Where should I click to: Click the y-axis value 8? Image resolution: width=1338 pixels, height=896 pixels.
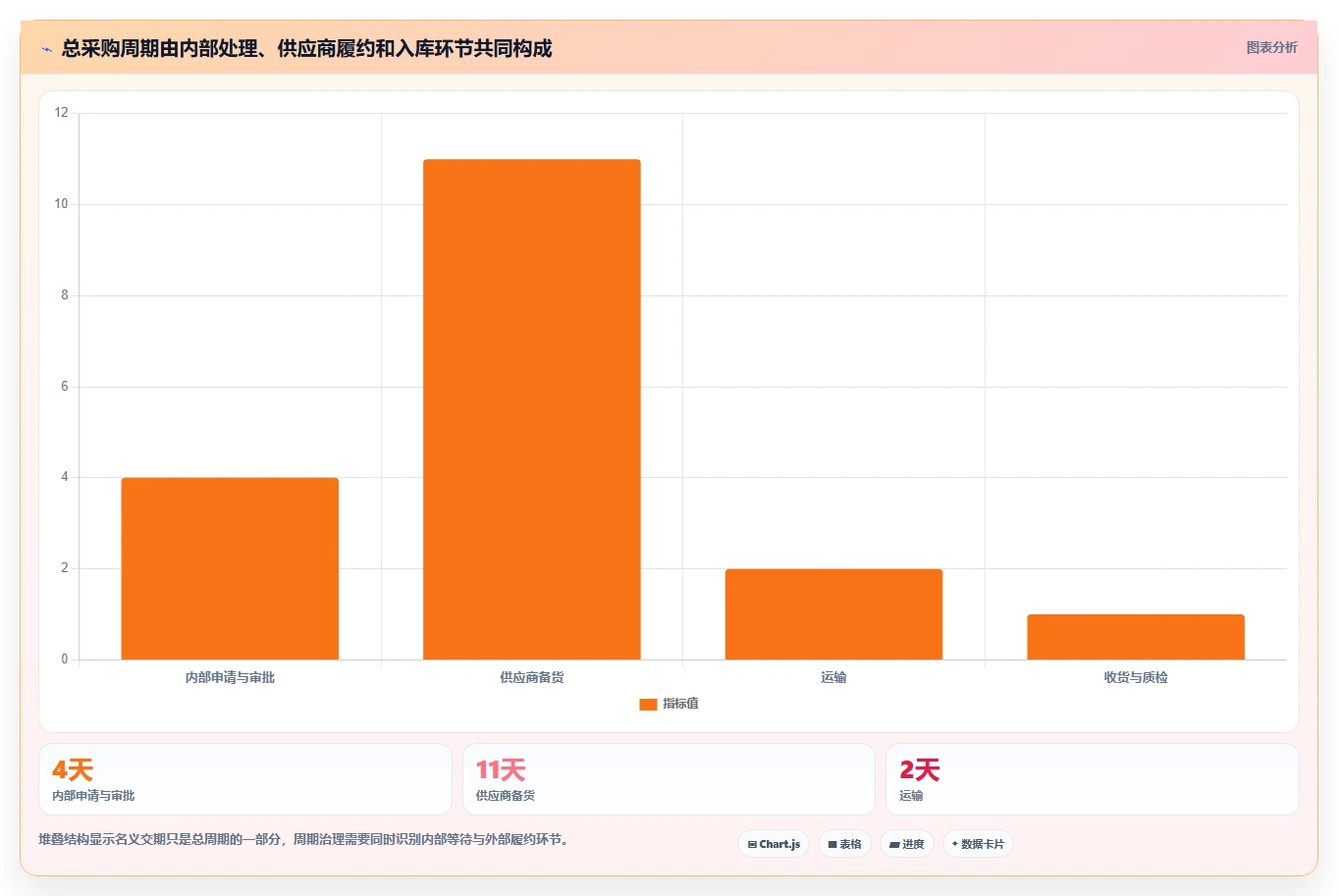click(65, 295)
